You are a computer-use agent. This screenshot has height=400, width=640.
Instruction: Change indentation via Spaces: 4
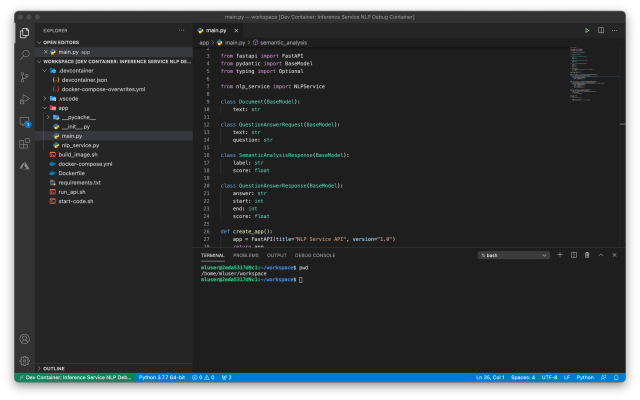523,378
